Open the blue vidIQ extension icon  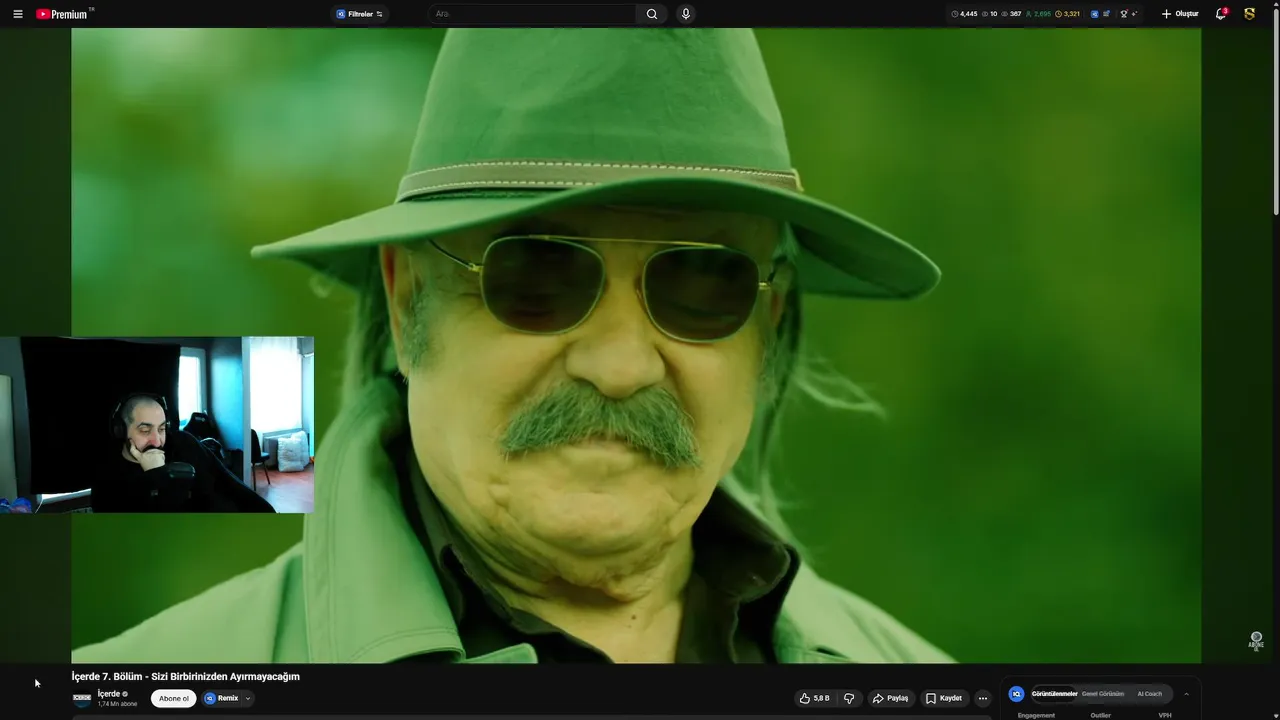tap(1095, 14)
